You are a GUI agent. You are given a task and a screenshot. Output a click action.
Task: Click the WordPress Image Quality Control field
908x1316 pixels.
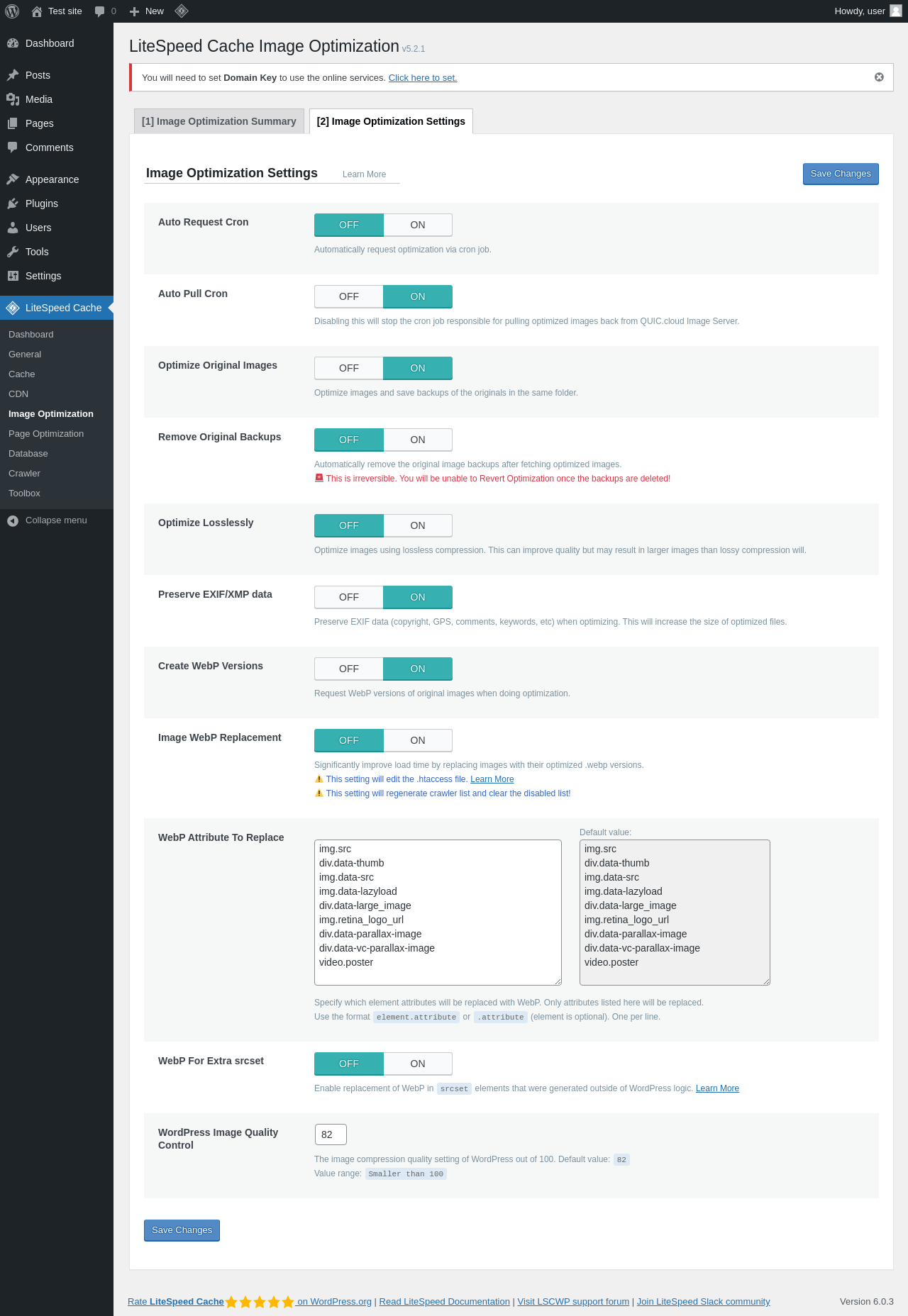(x=331, y=1134)
